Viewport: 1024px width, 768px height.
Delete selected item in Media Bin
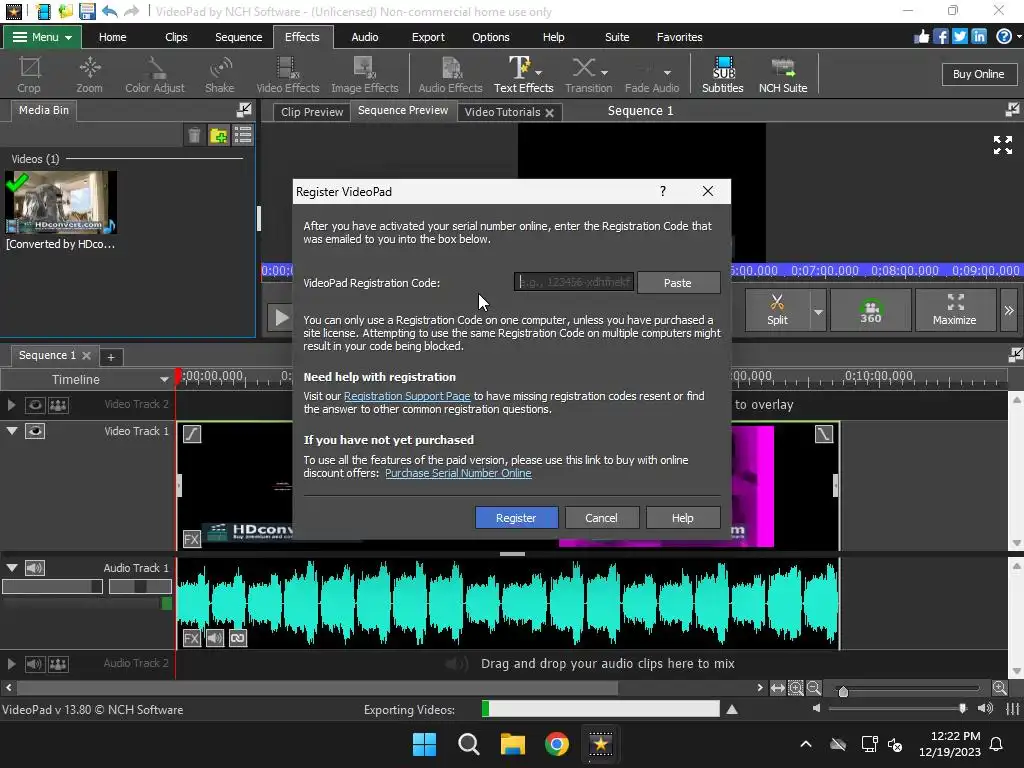pyautogui.click(x=194, y=135)
